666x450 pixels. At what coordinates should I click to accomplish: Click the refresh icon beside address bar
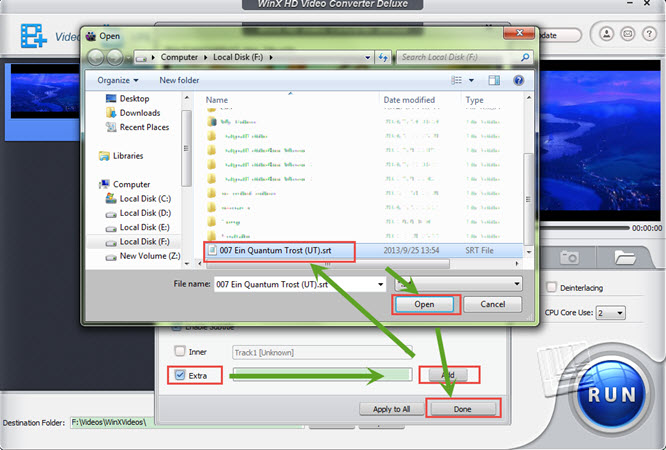click(x=381, y=58)
